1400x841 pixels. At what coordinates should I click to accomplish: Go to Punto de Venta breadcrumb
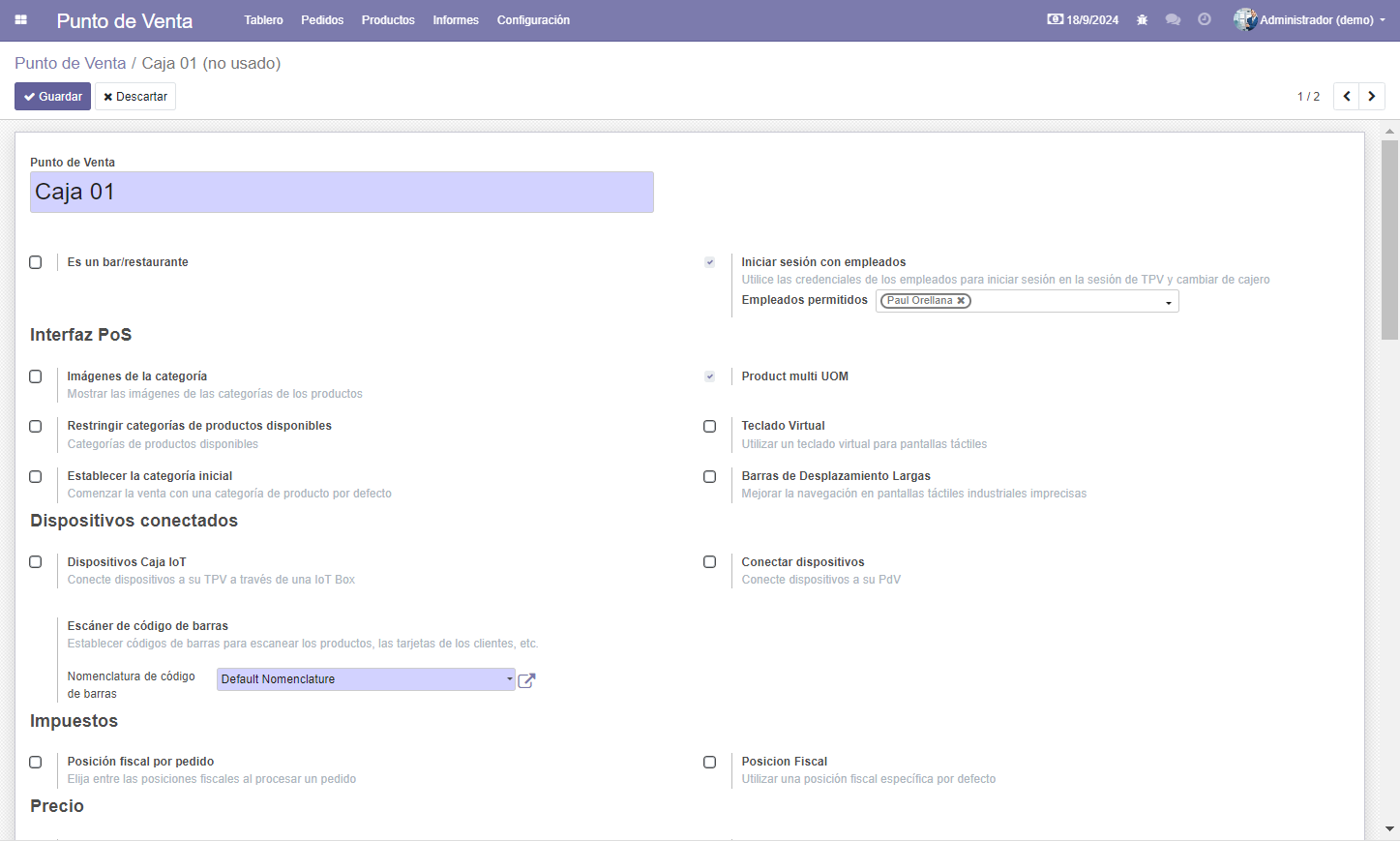71,63
